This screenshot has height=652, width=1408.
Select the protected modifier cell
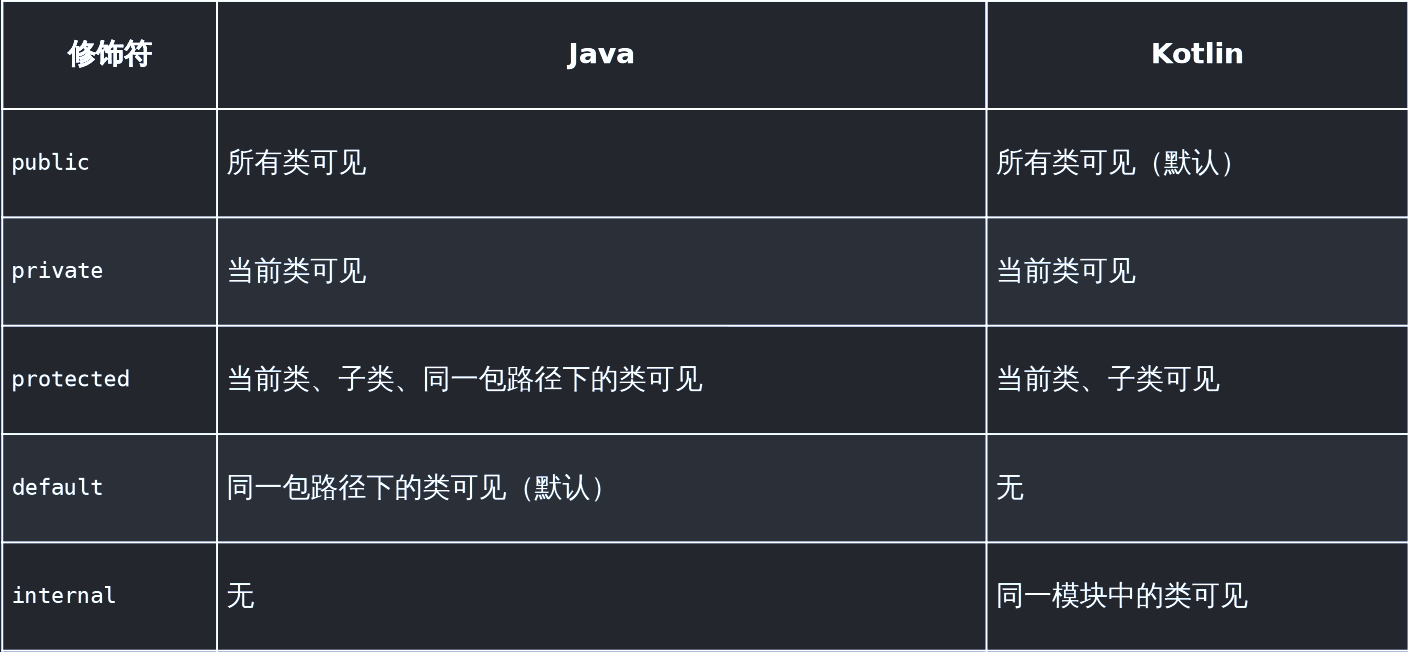point(109,379)
